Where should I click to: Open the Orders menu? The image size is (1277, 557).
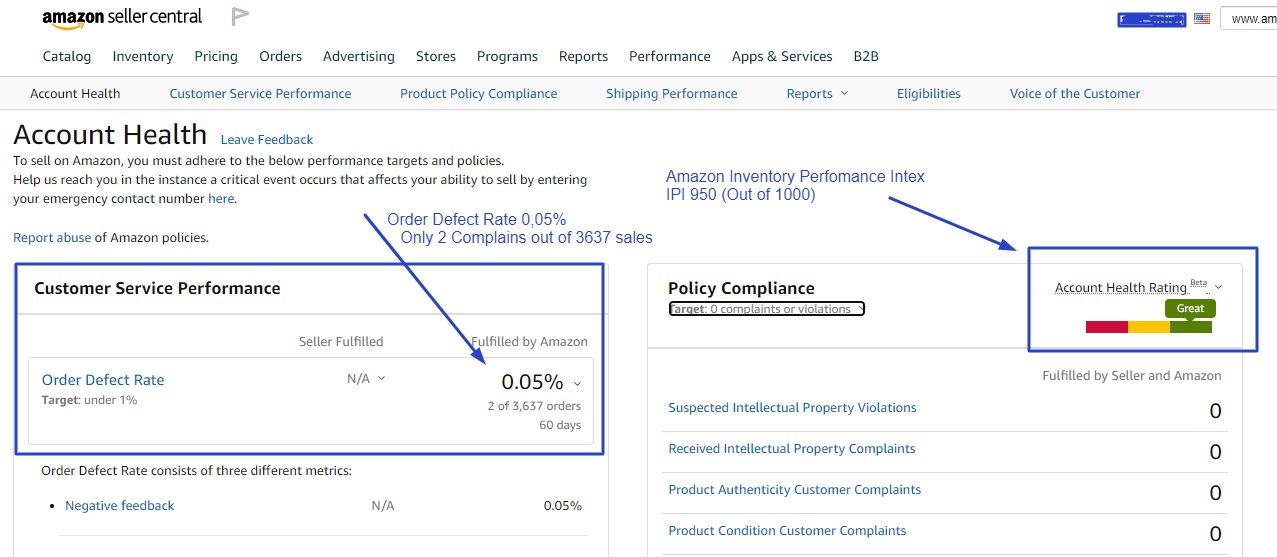(x=280, y=56)
